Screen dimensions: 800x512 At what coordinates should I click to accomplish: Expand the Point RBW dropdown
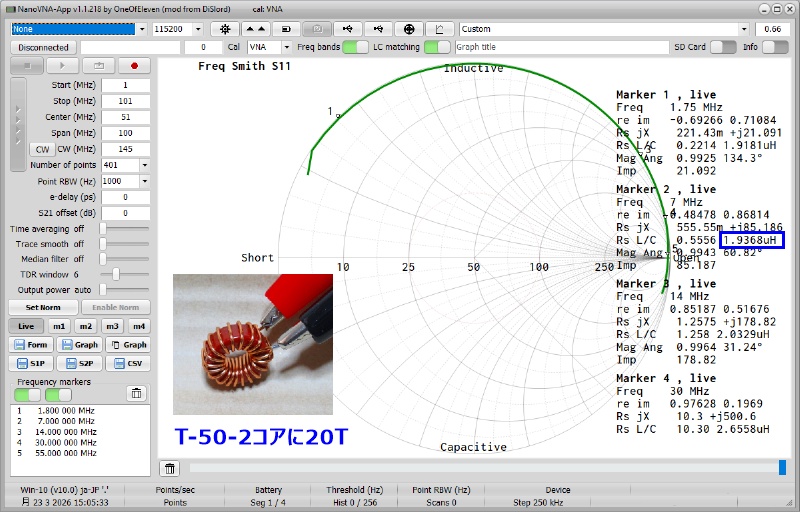tap(144, 181)
